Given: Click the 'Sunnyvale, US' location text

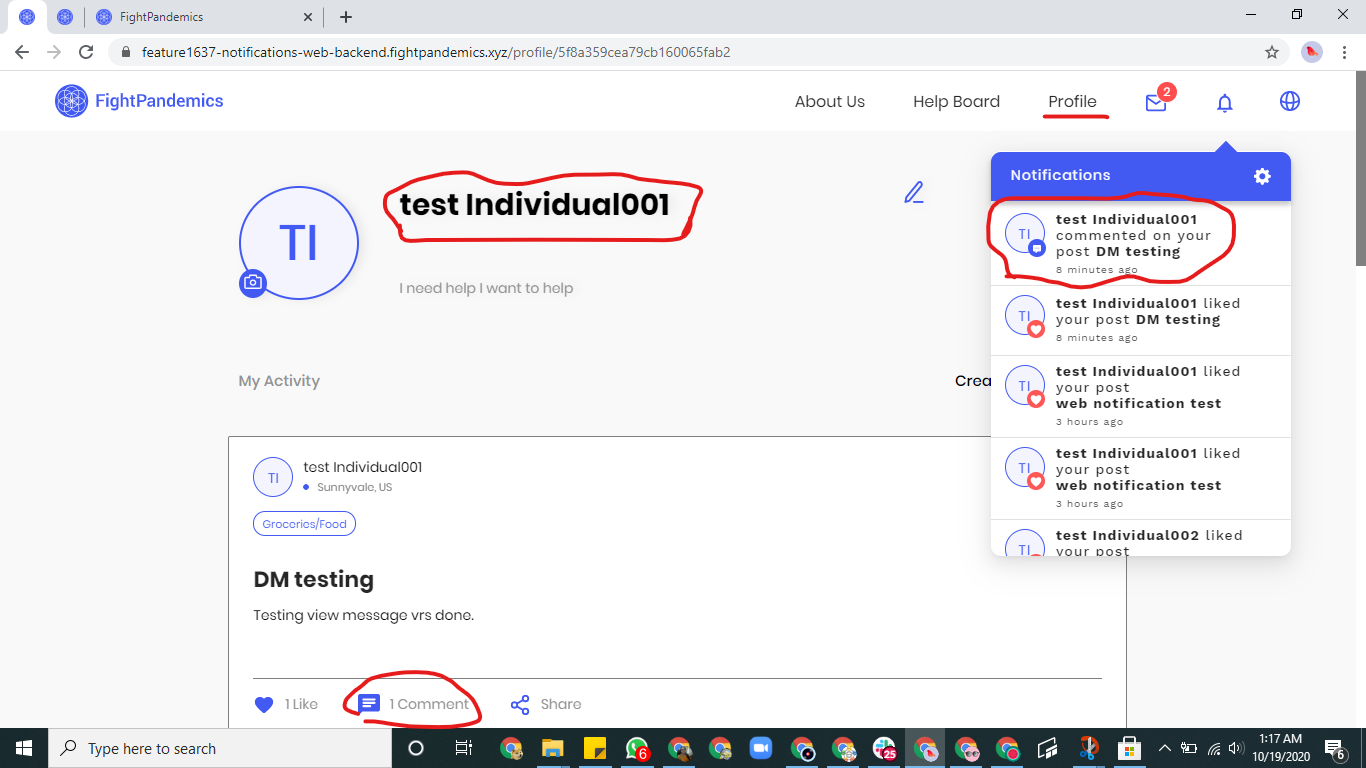Looking at the screenshot, I should point(355,488).
